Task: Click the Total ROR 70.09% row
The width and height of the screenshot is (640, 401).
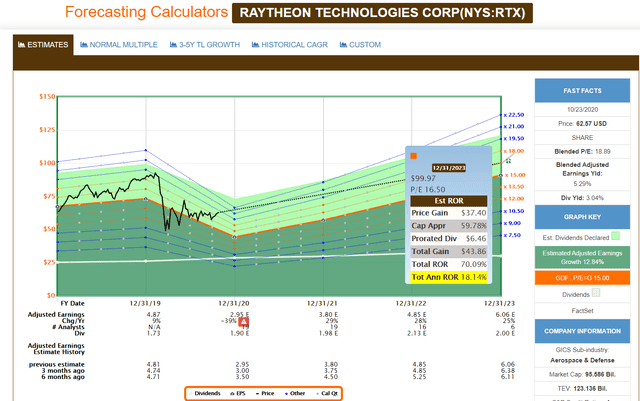Action: coord(449,264)
